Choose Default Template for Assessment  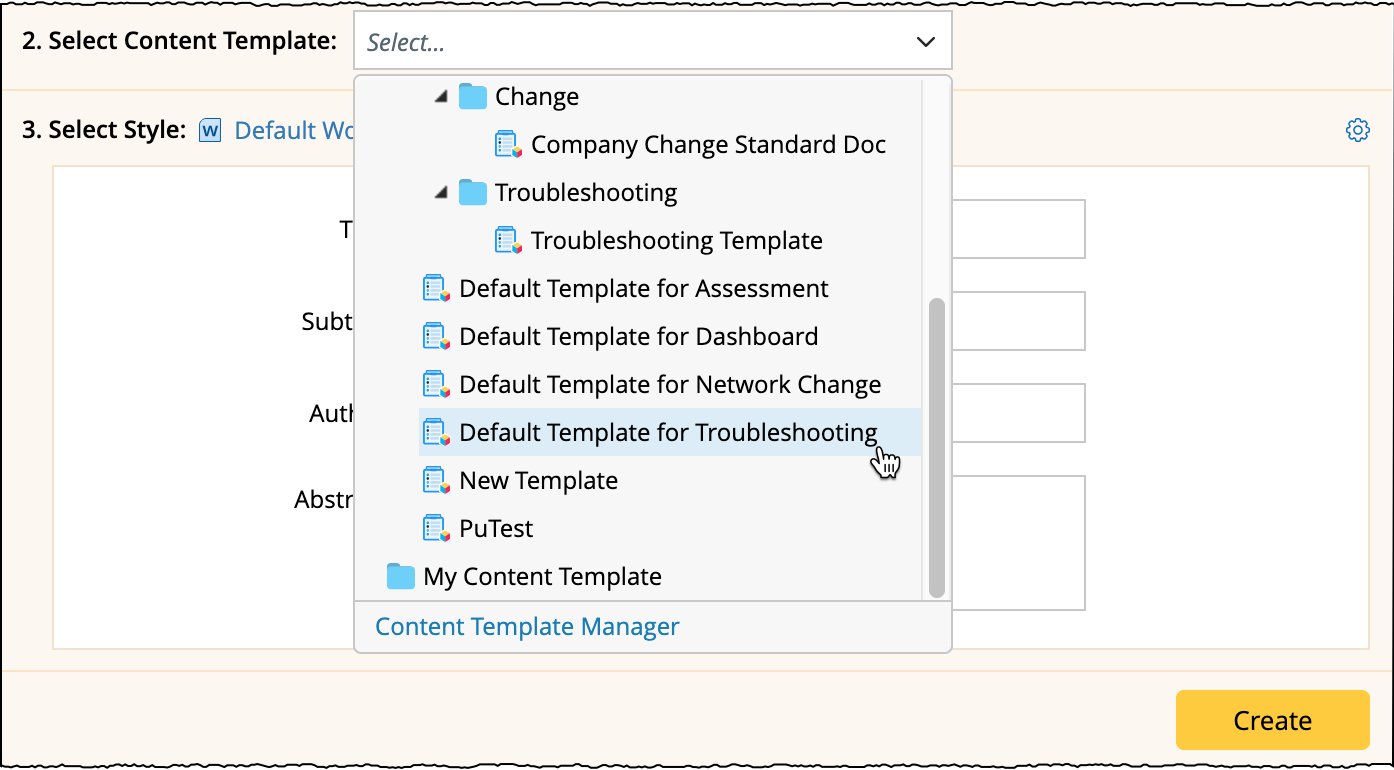coord(643,288)
